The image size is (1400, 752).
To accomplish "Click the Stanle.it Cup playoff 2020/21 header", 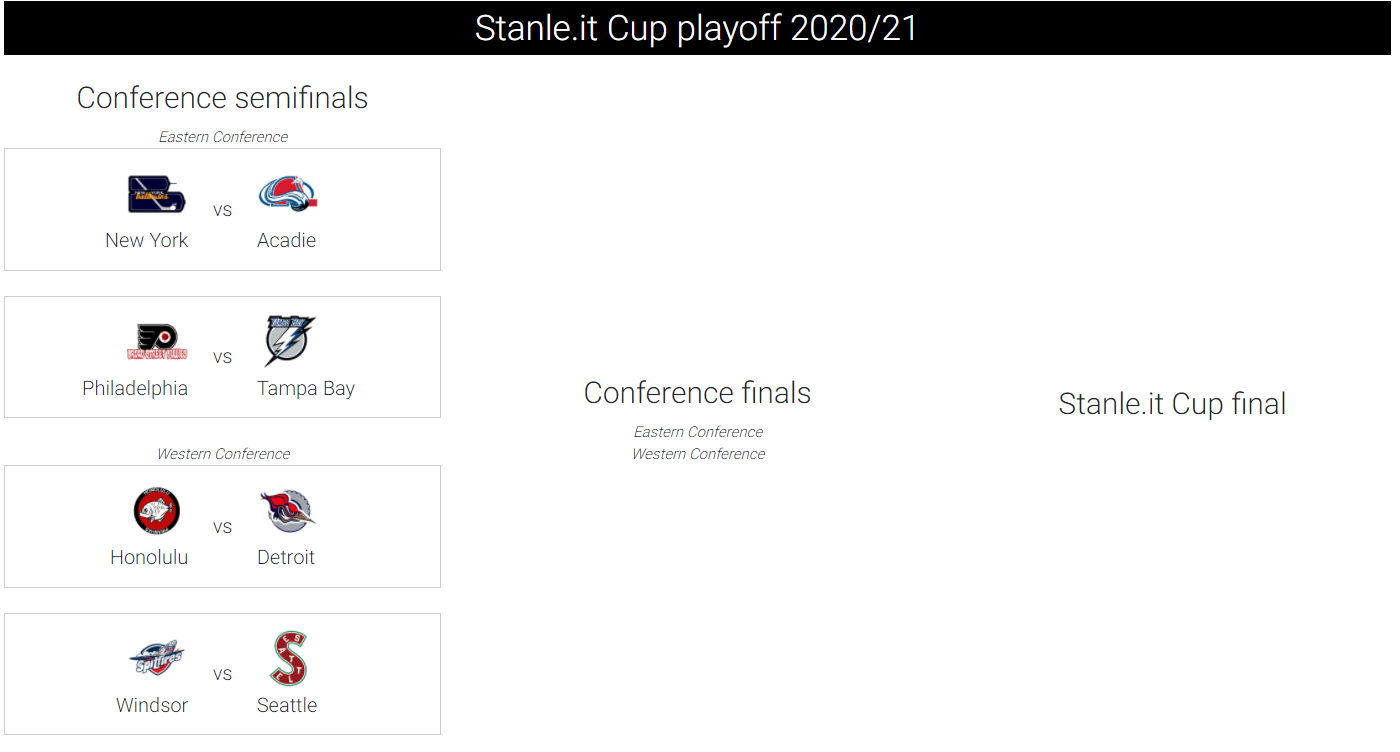I will pyautogui.click(x=696, y=28).
